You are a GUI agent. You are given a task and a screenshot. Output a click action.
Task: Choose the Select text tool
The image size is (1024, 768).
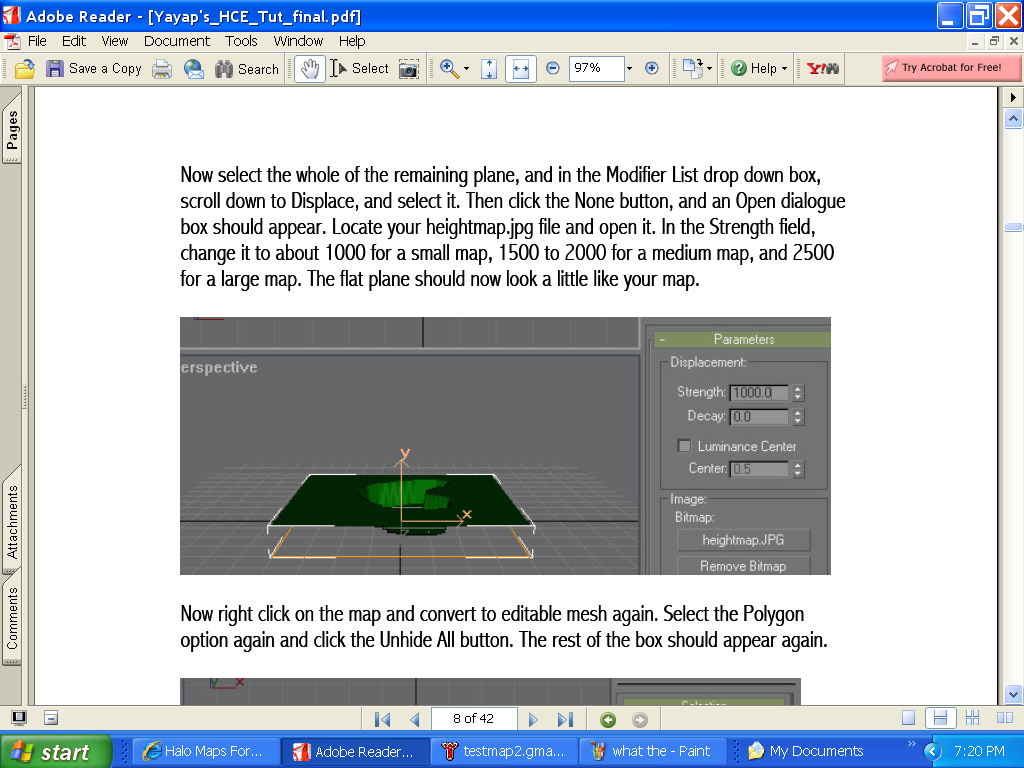tap(359, 69)
